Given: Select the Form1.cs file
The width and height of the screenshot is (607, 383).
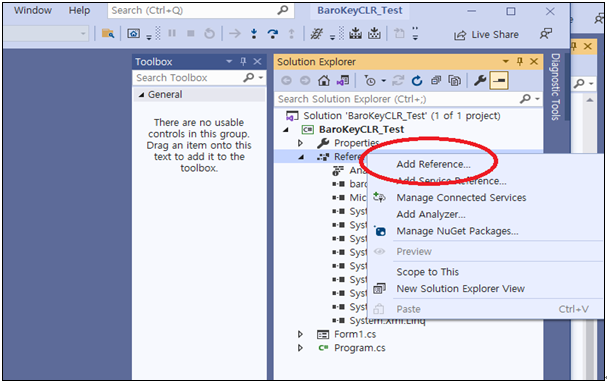Looking at the screenshot, I should 355,334.
